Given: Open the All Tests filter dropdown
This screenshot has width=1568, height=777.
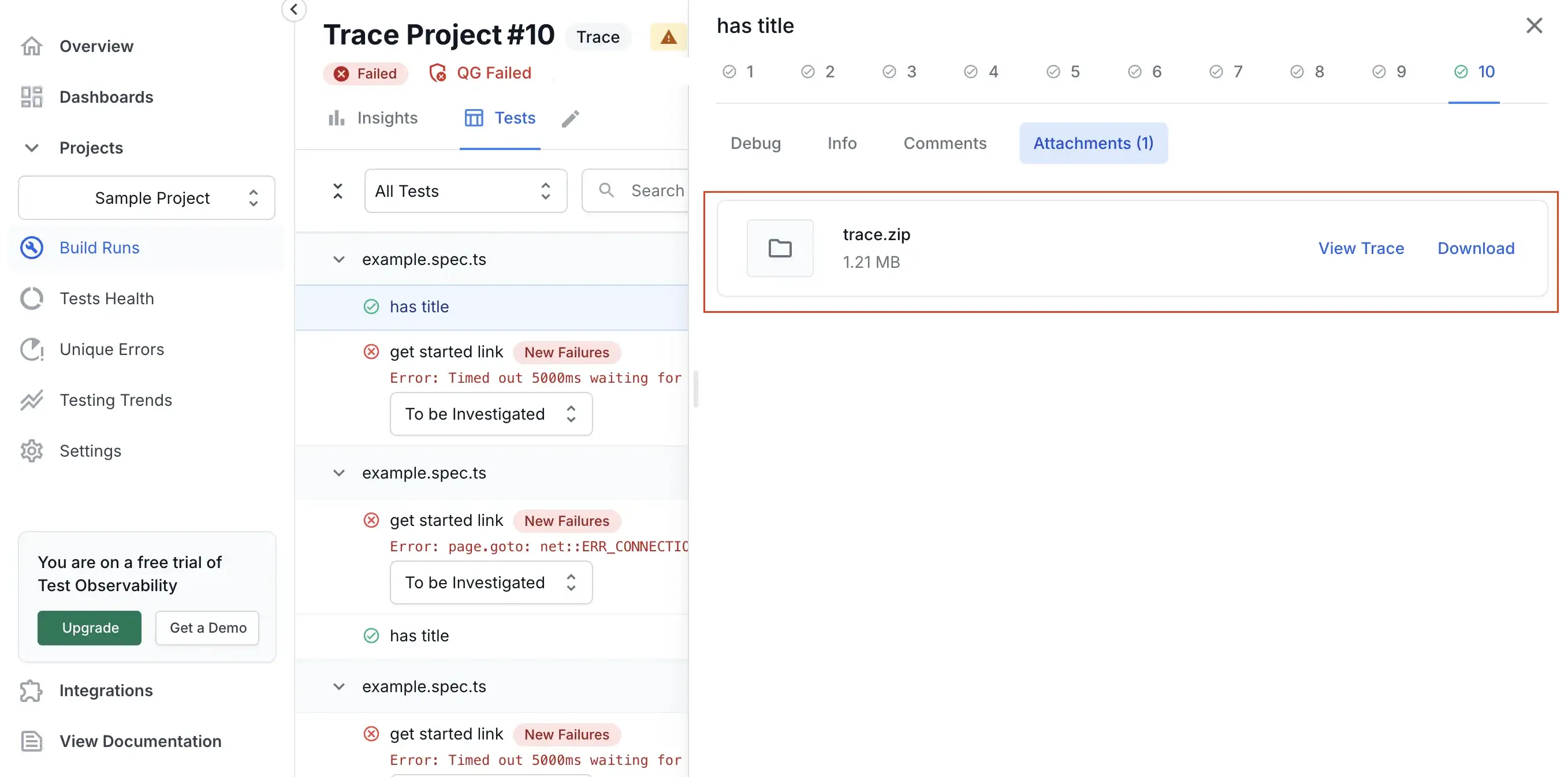Looking at the screenshot, I should (465, 191).
